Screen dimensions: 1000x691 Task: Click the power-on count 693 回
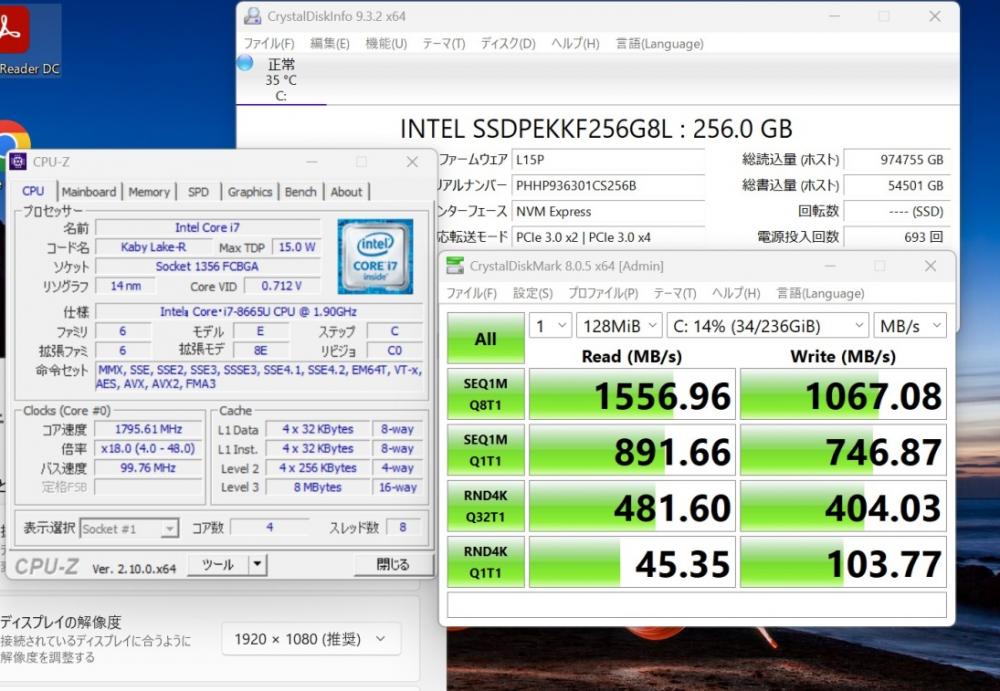(897, 237)
